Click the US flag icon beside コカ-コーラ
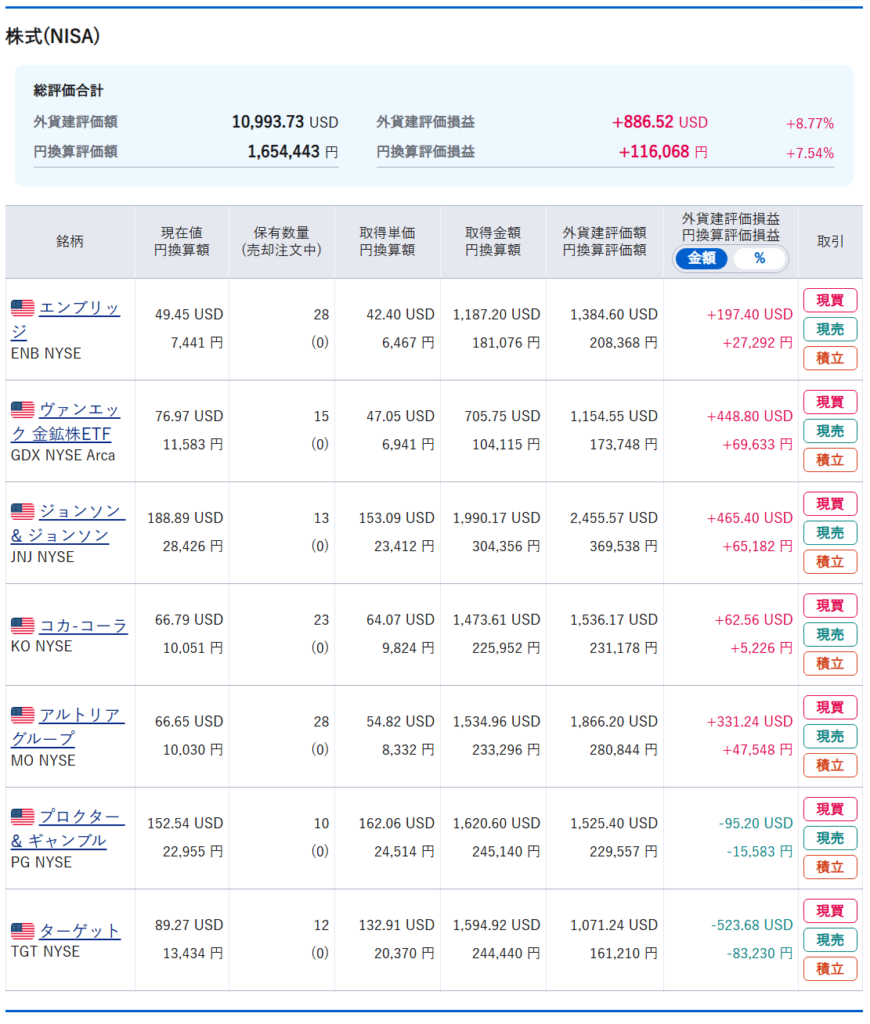The height and width of the screenshot is (1024, 870). tap(23, 626)
